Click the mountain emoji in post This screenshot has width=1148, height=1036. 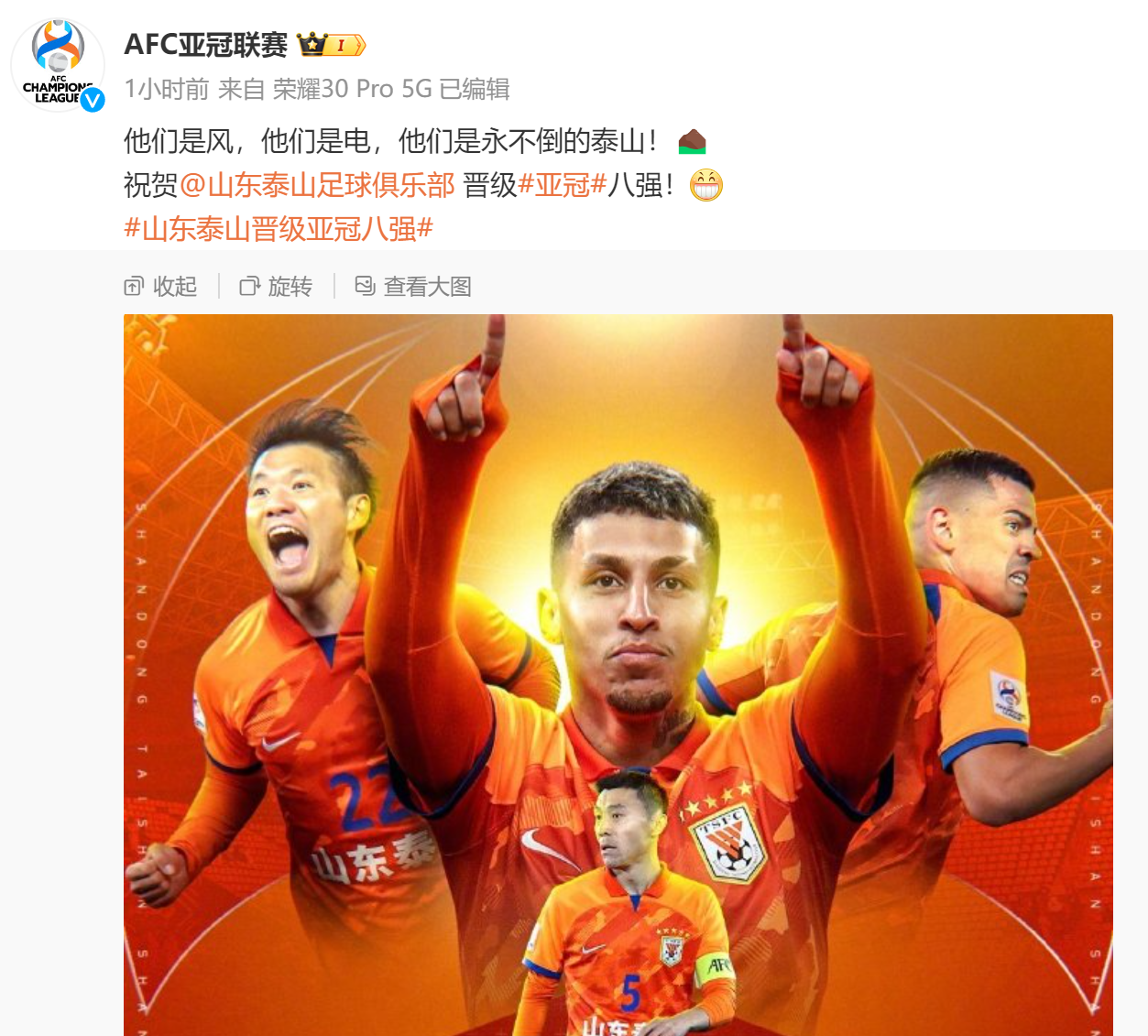pos(692,141)
